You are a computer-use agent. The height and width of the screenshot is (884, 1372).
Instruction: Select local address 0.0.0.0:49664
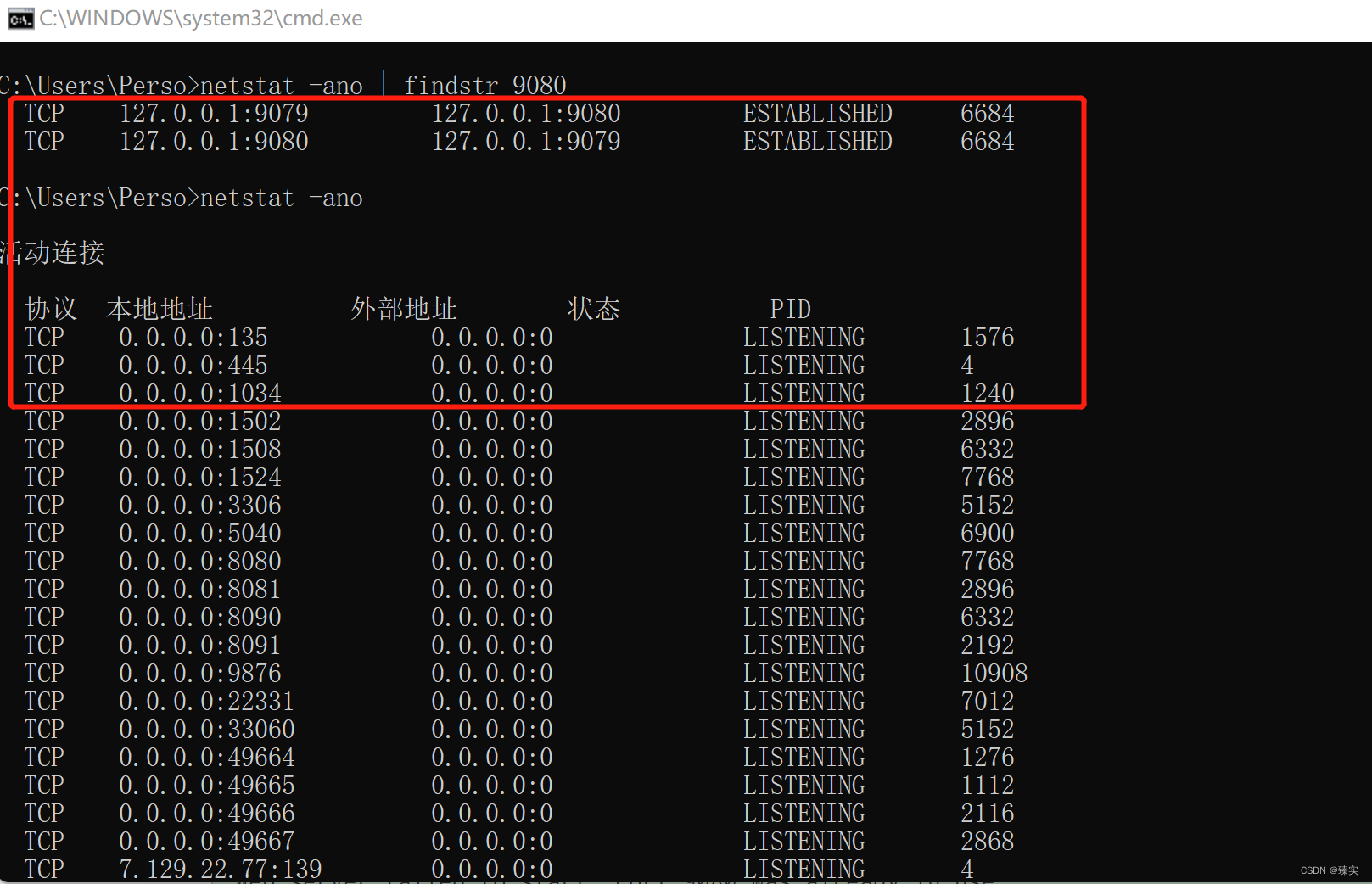pos(207,758)
